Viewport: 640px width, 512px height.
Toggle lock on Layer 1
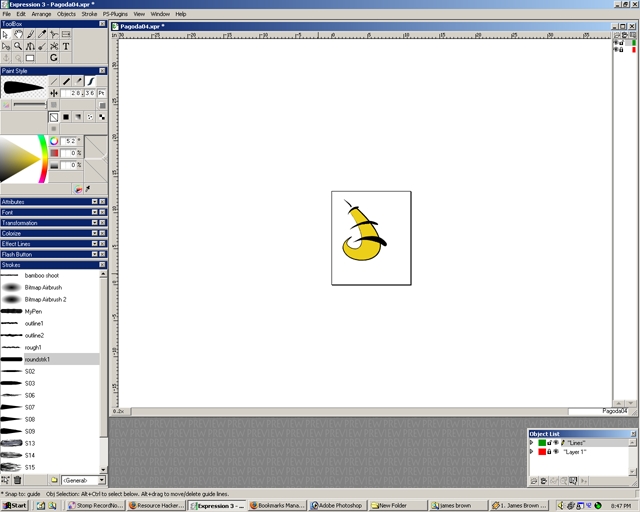tap(549, 452)
